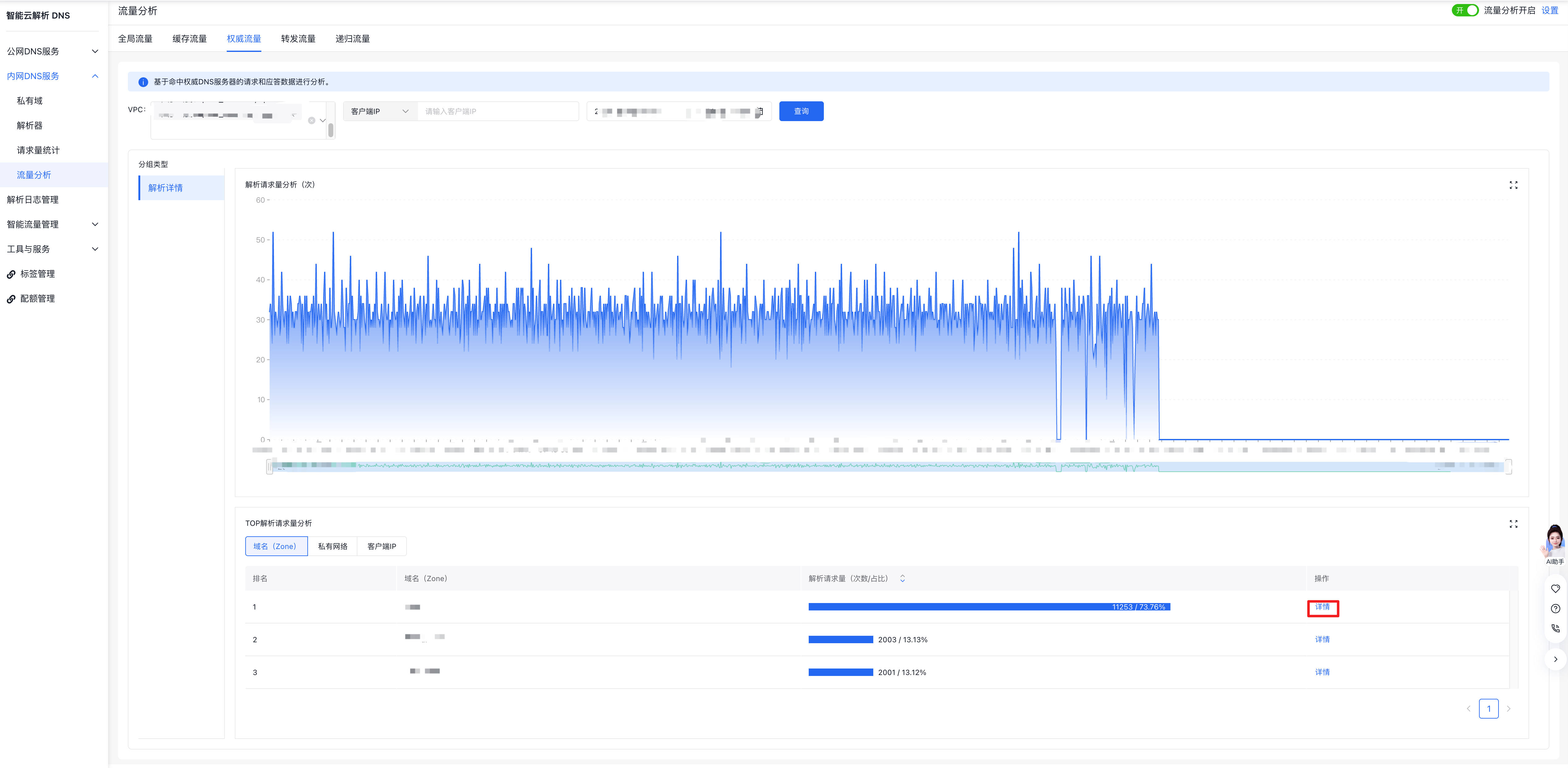This screenshot has height=768, width=1568.
Task: Toggle the 流量分析开启 switch off
Action: (1465, 10)
